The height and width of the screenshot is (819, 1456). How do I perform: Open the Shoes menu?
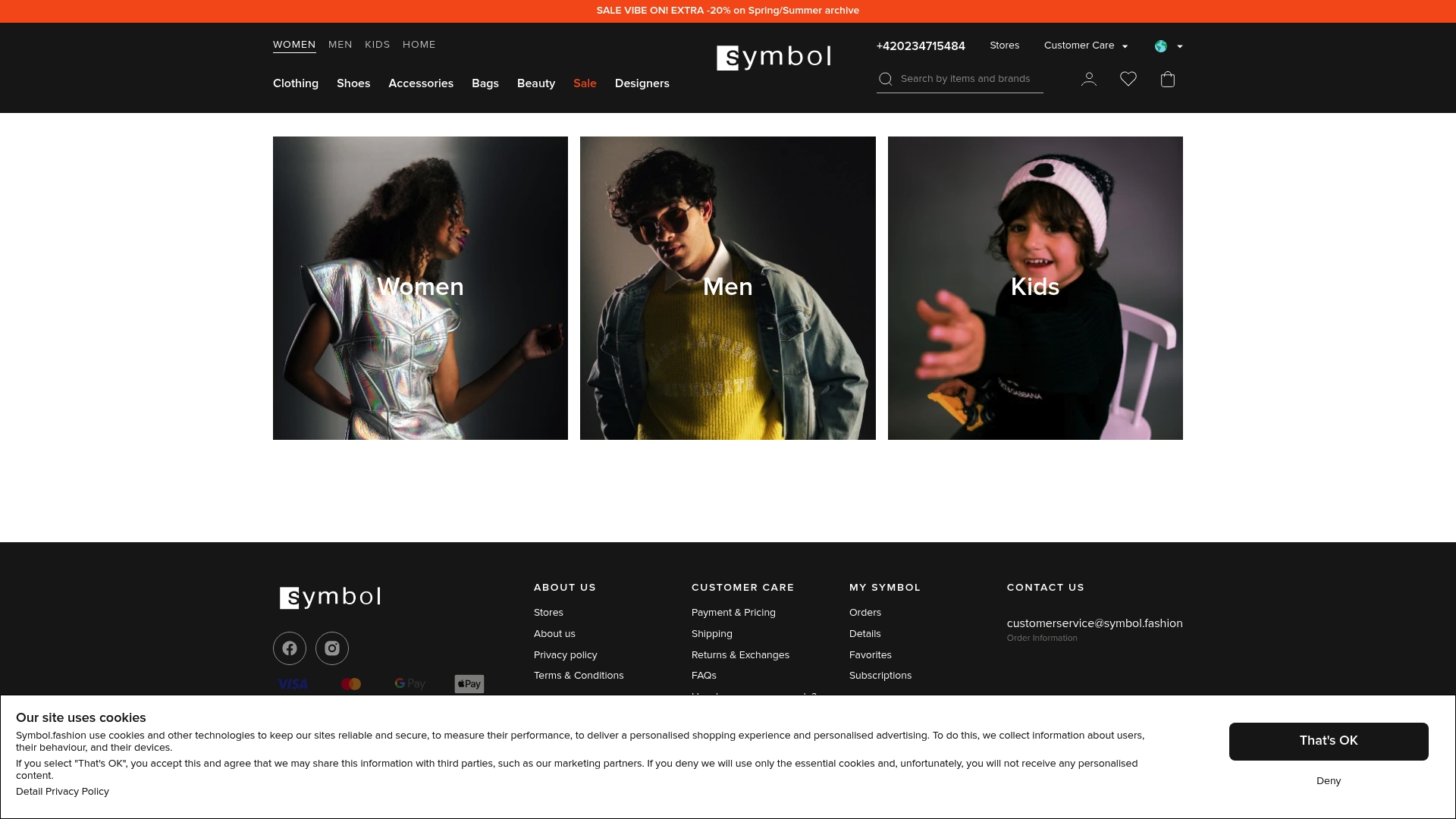[x=353, y=83]
